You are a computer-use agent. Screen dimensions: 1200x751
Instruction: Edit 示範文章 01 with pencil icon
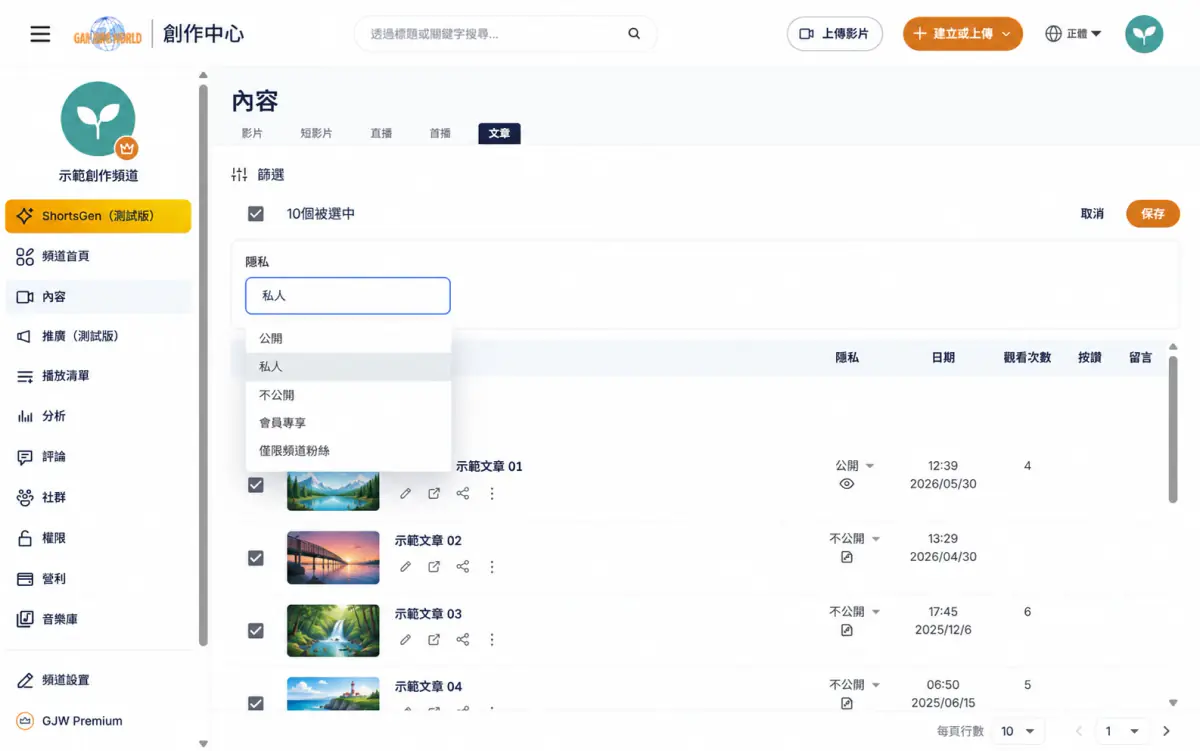point(405,494)
